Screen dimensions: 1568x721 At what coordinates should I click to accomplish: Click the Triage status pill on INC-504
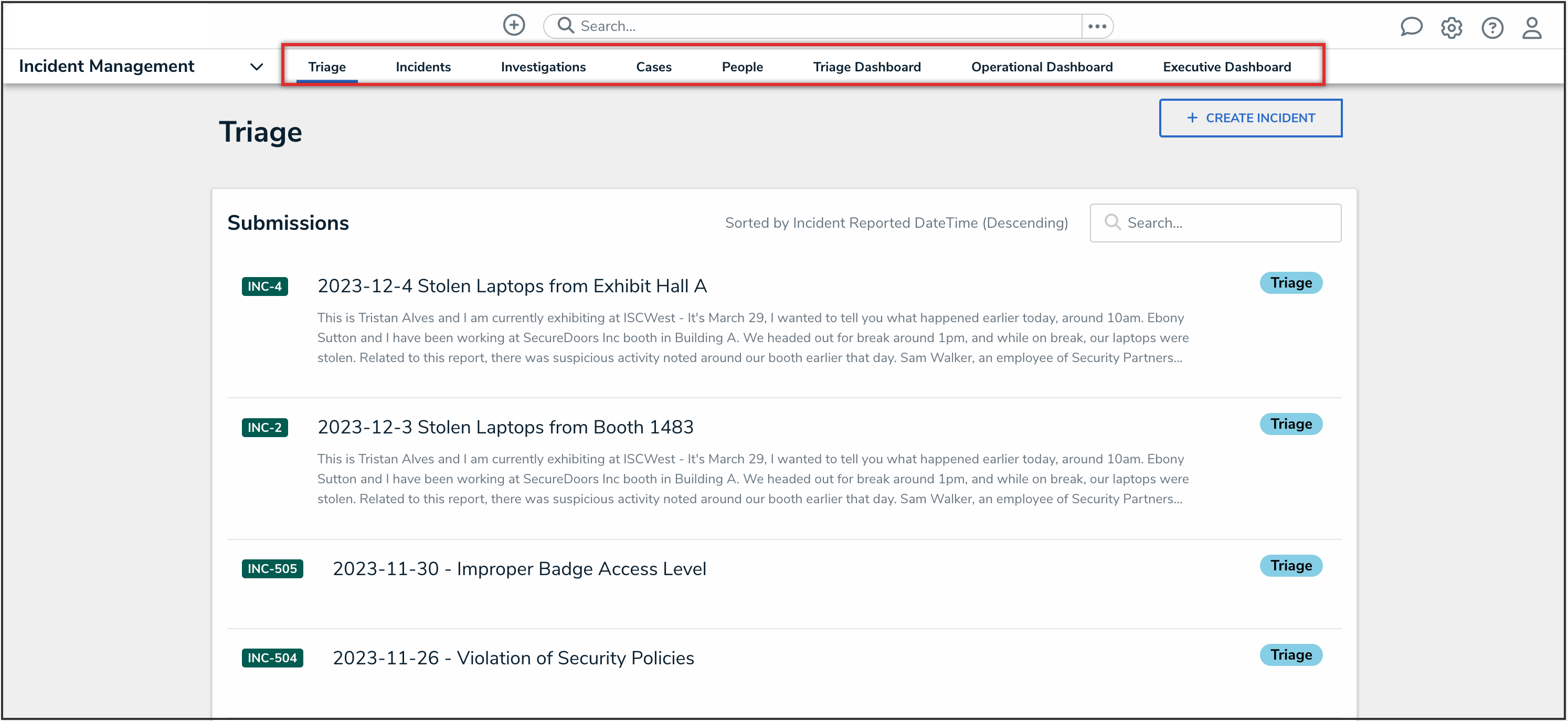pyautogui.click(x=1290, y=655)
